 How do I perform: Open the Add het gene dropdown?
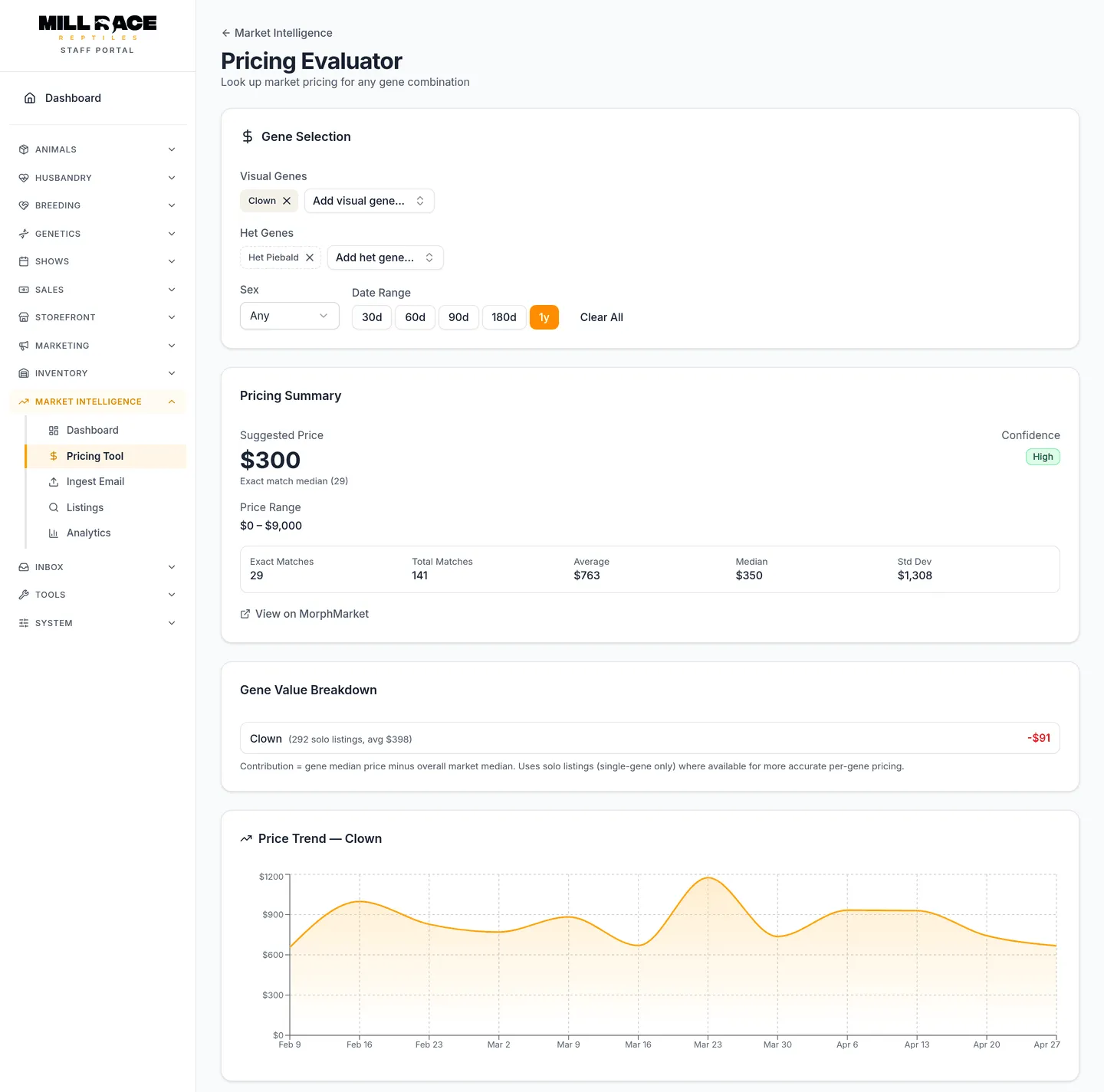pos(386,257)
